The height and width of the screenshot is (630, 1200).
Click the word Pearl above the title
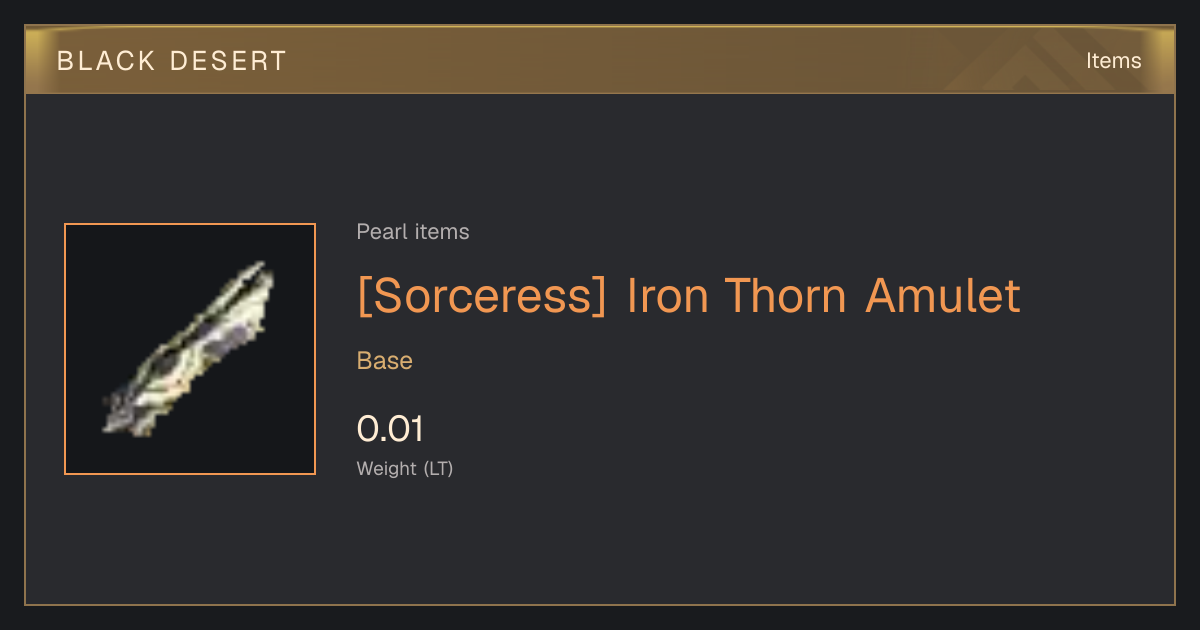377,232
